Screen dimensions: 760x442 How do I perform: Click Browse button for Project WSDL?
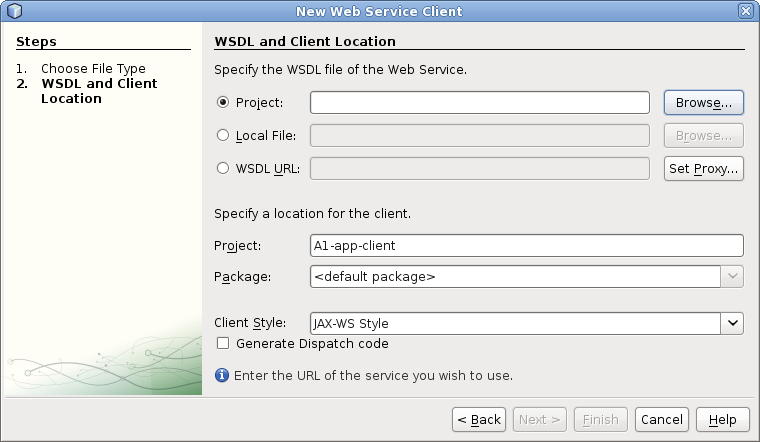click(x=703, y=103)
